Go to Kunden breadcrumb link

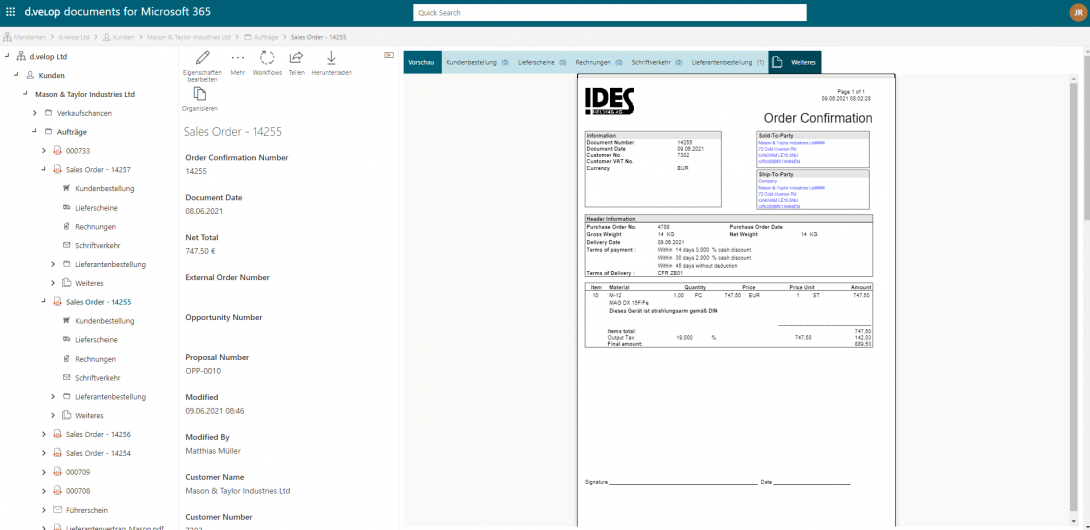coord(123,37)
